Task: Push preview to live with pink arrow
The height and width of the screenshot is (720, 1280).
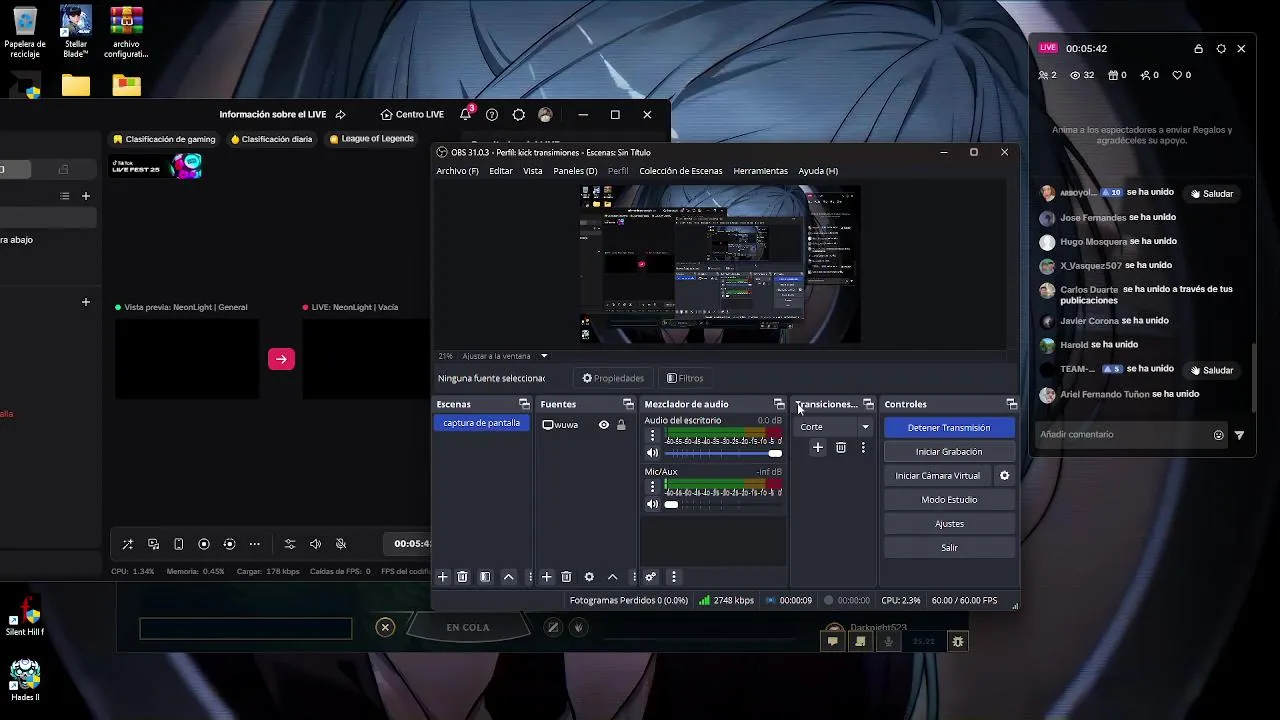Action: (281, 359)
